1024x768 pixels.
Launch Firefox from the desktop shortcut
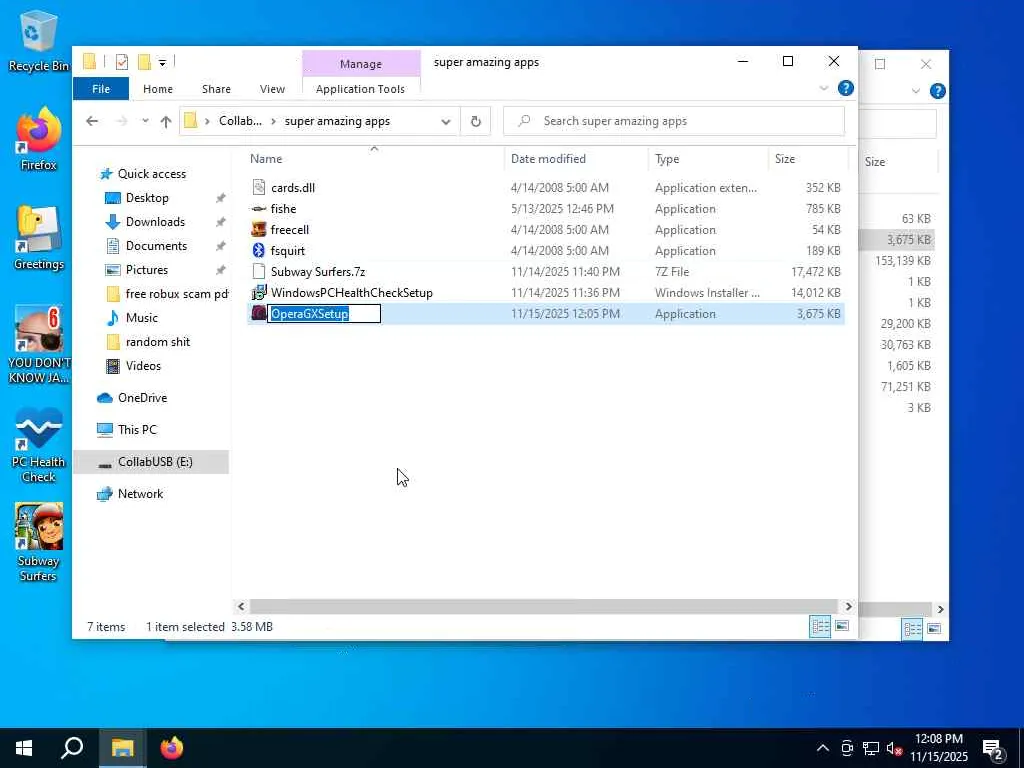point(38,138)
